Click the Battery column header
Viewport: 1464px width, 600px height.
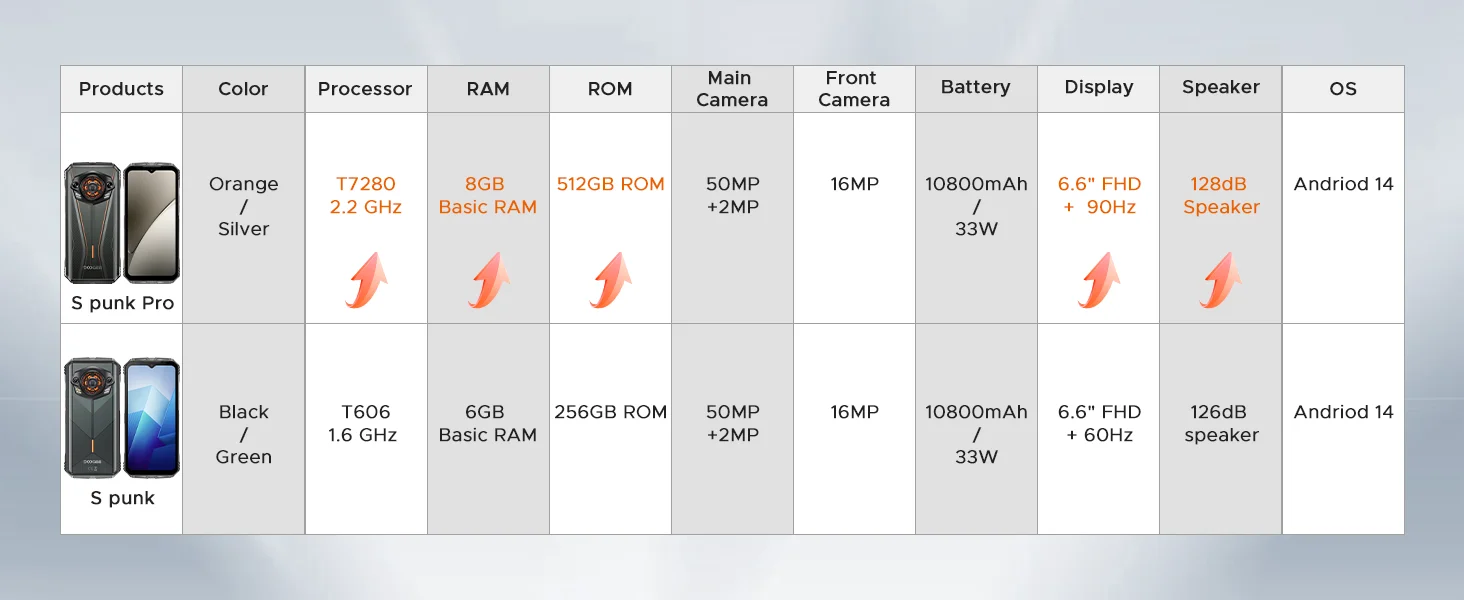[976, 88]
